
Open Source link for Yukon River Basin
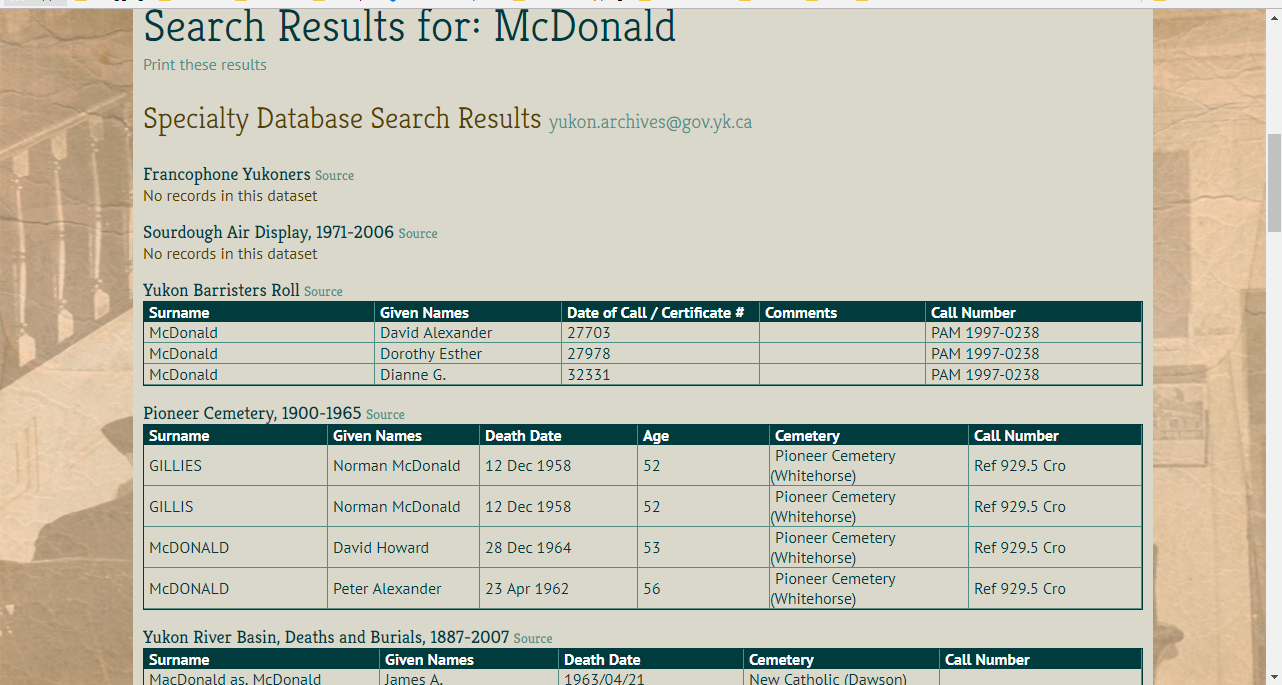click(532, 639)
